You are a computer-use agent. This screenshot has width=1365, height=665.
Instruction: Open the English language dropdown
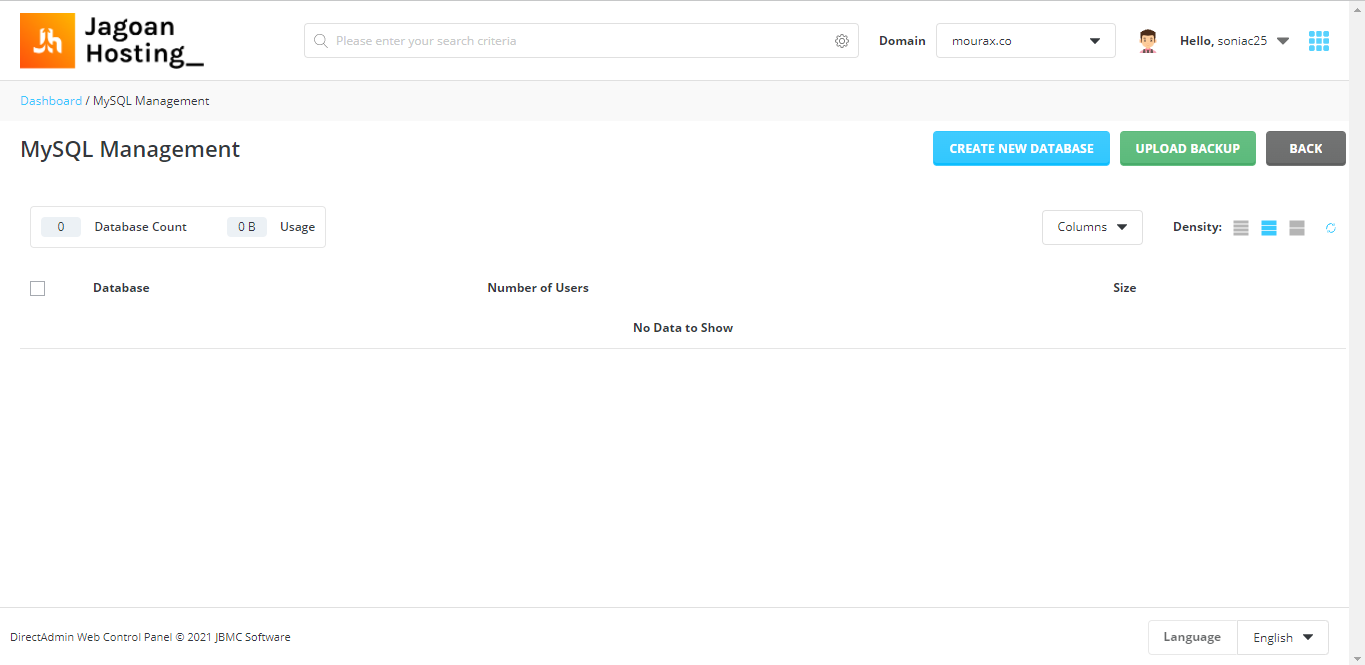click(x=1283, y=637)
